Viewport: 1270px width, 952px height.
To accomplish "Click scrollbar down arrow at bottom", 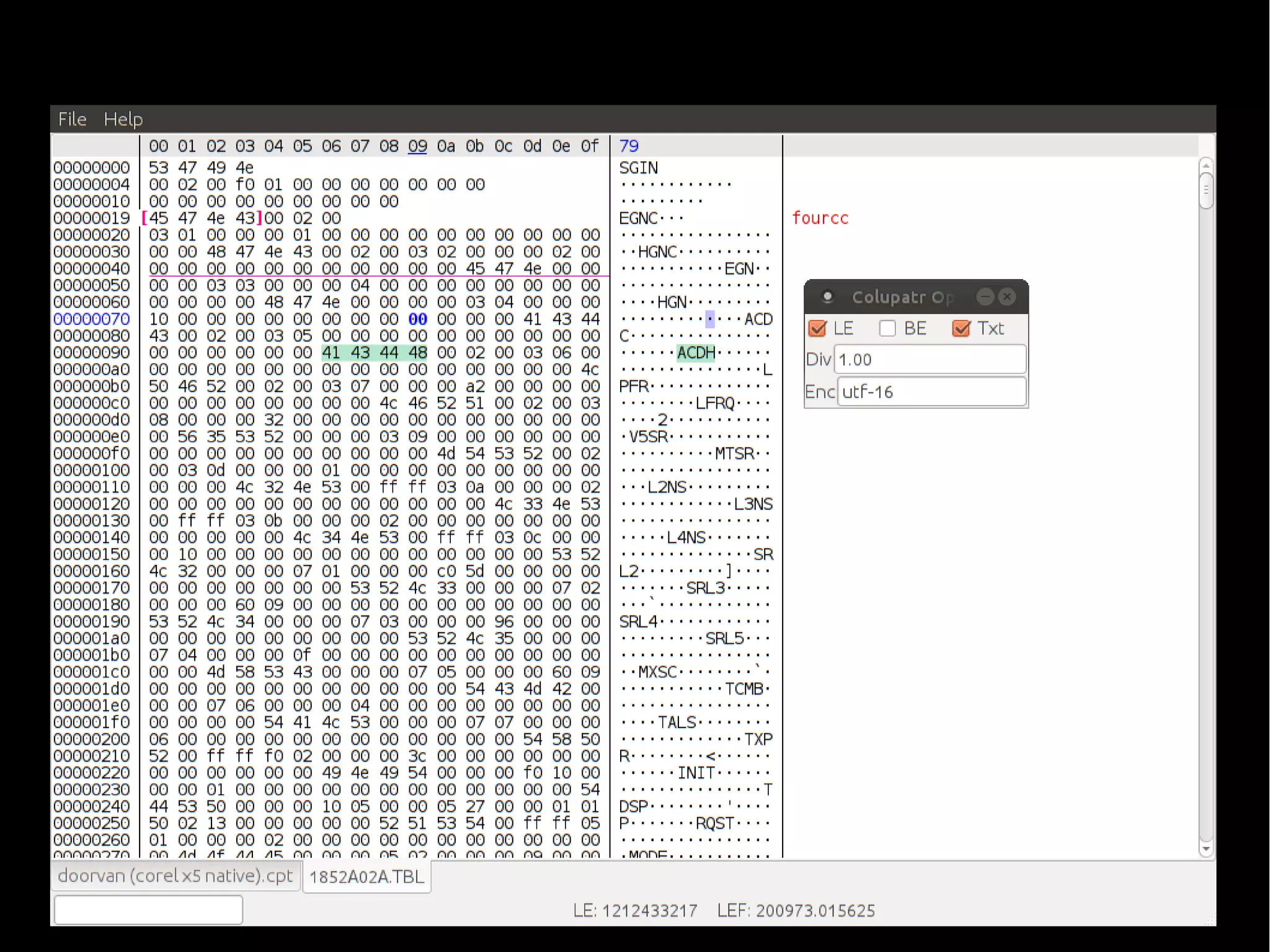I will (x=1206, y=848).
